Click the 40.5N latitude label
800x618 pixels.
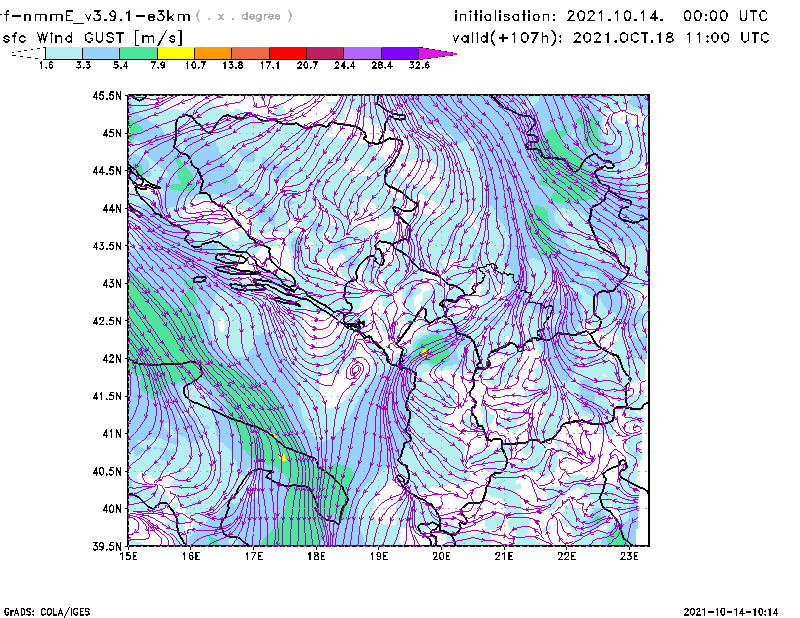[107, 471]
